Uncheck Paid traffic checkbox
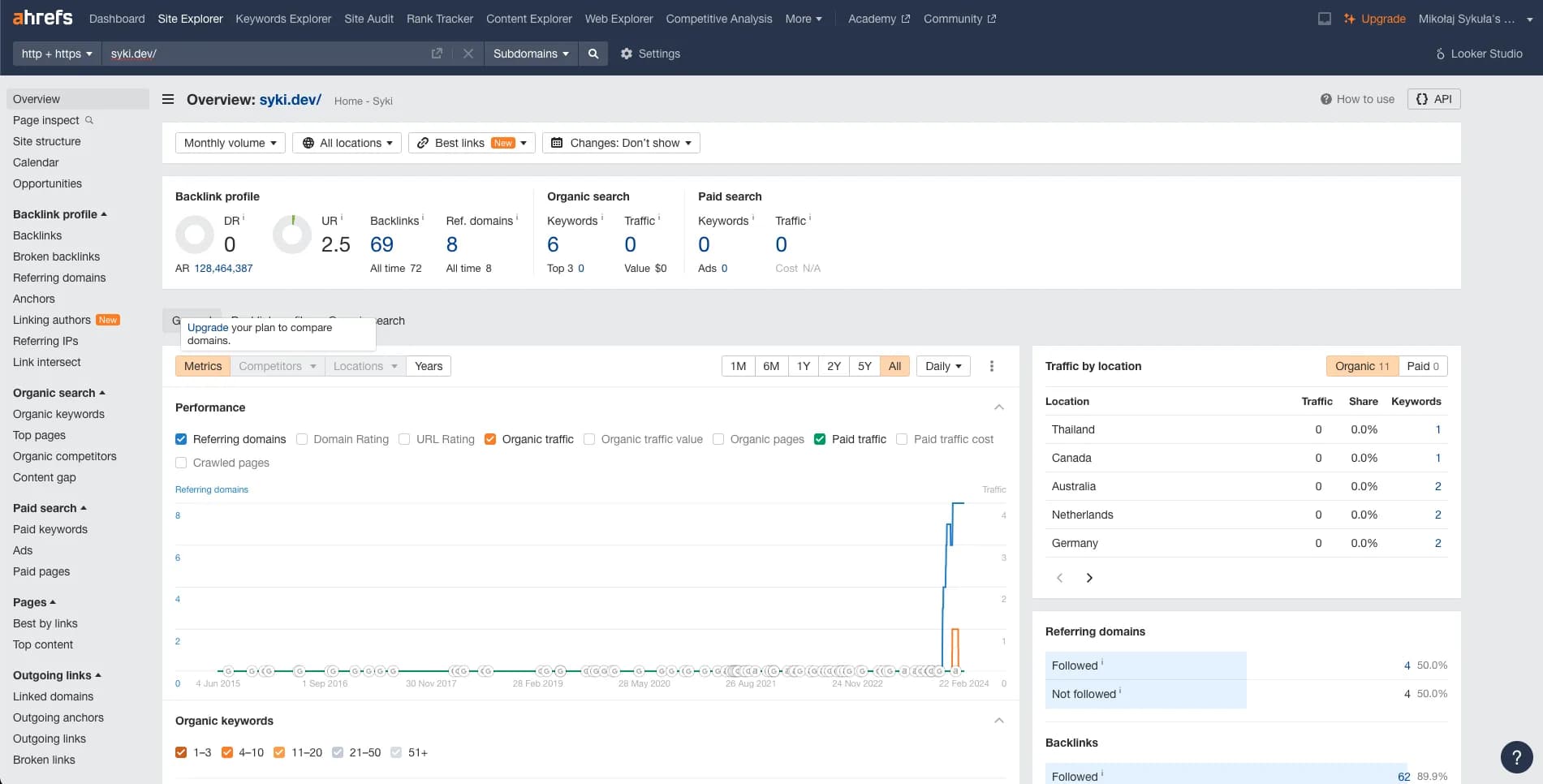The image size is (1543, 784). point(820,439)
